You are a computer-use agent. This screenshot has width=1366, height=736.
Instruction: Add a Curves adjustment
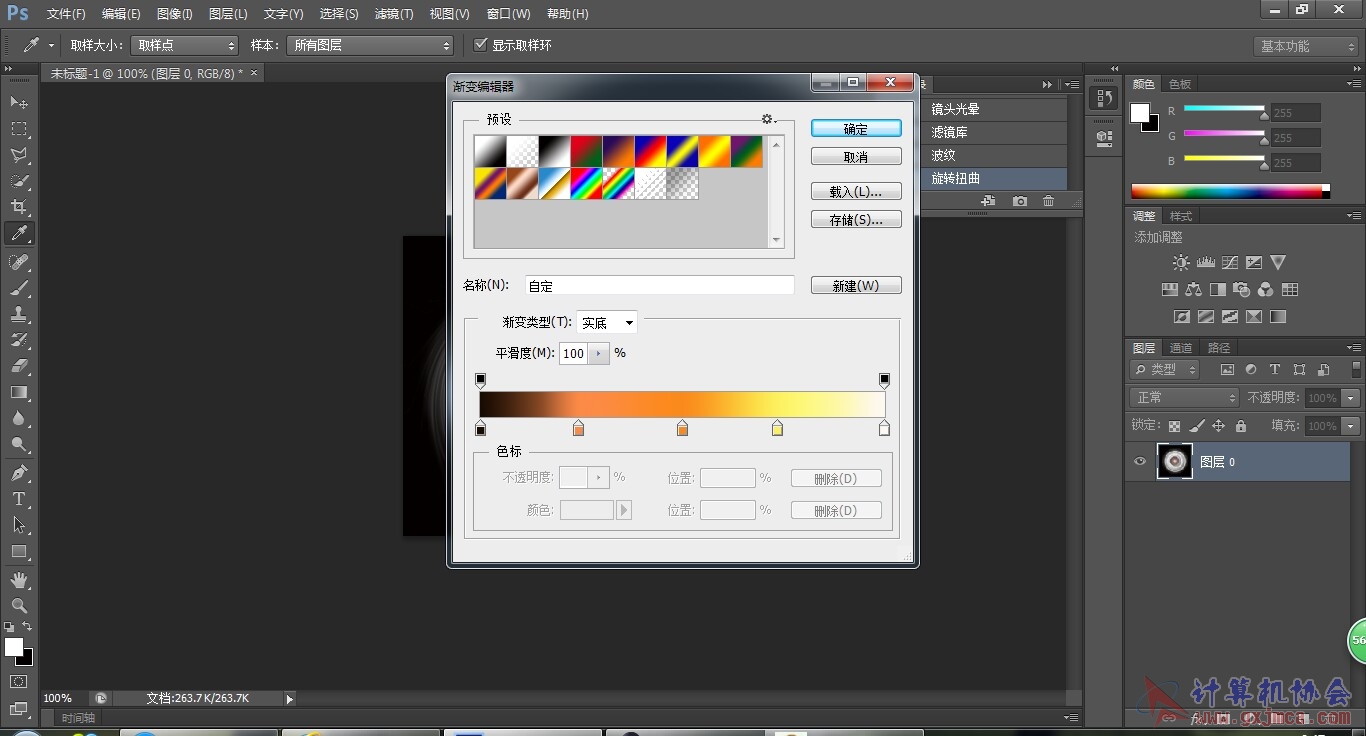tap(1229, 263)
